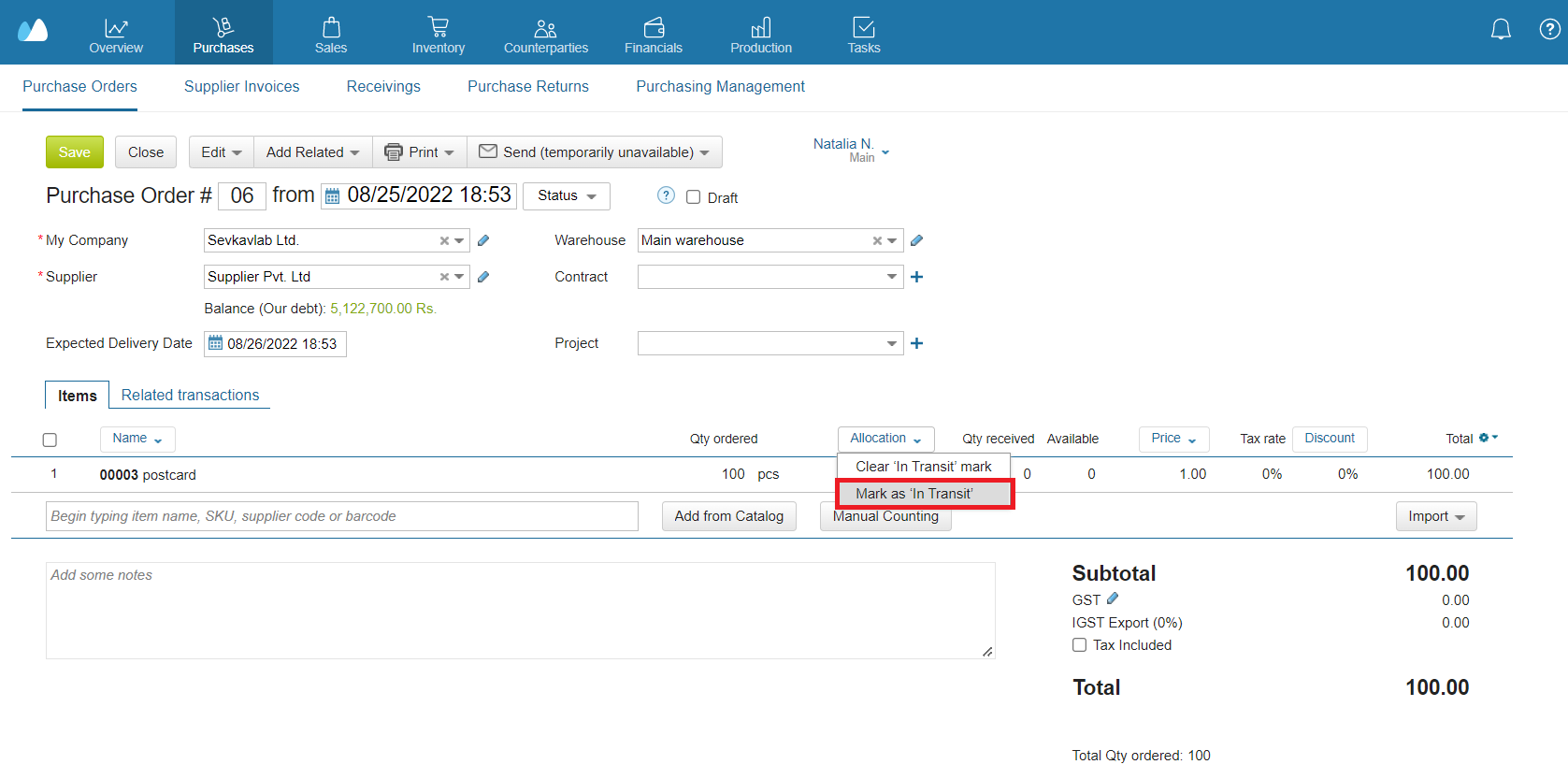Viewport: 1568px width, 779px height.
Task: Click the green Save button
Action: [x=75, y=152]
